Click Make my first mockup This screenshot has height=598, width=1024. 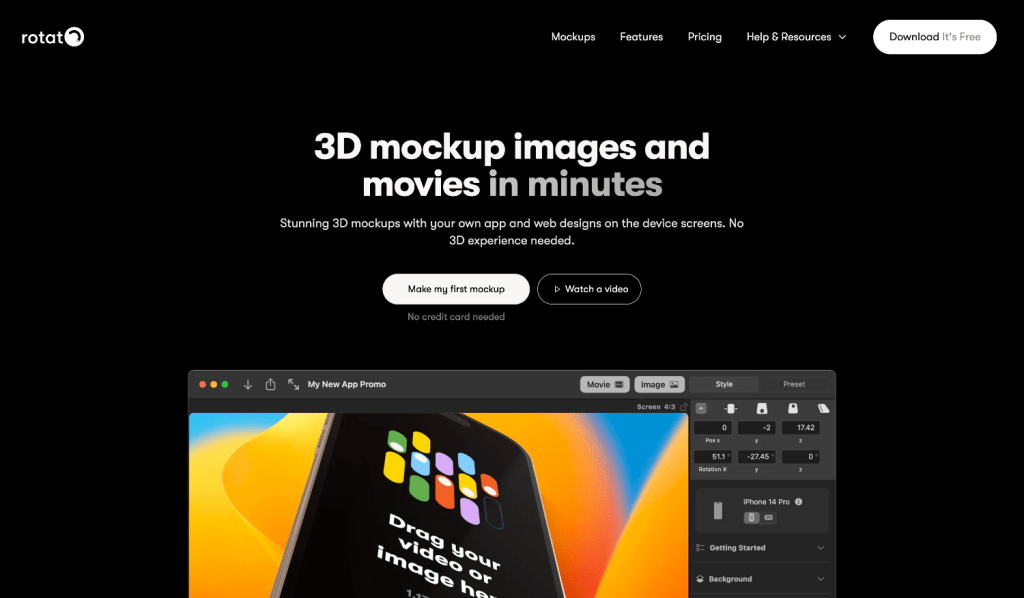tap(456, 289)
